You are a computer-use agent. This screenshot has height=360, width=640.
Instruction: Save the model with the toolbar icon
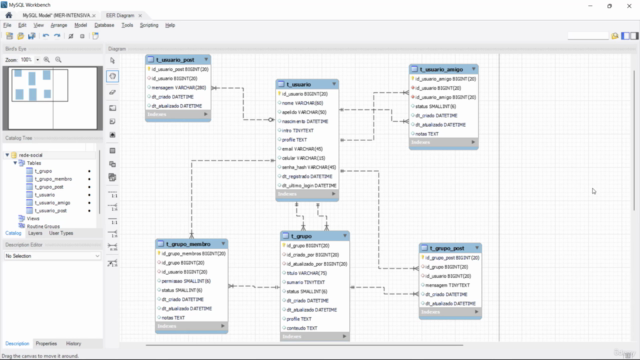tap(31, 36)
